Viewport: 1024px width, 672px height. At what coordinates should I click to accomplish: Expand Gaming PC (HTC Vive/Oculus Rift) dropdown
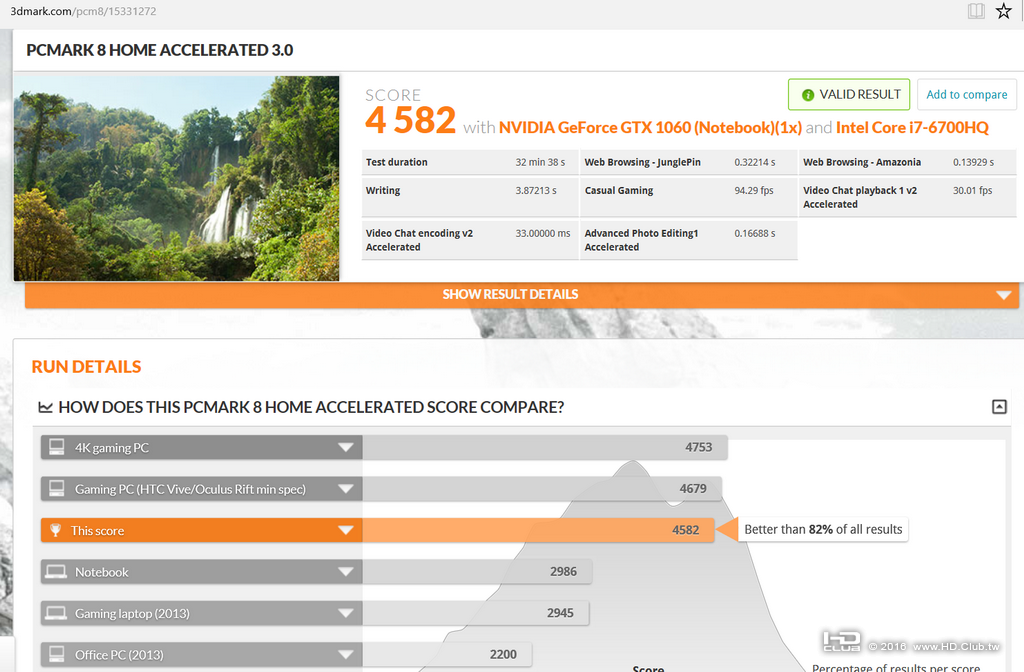point(345,489)
